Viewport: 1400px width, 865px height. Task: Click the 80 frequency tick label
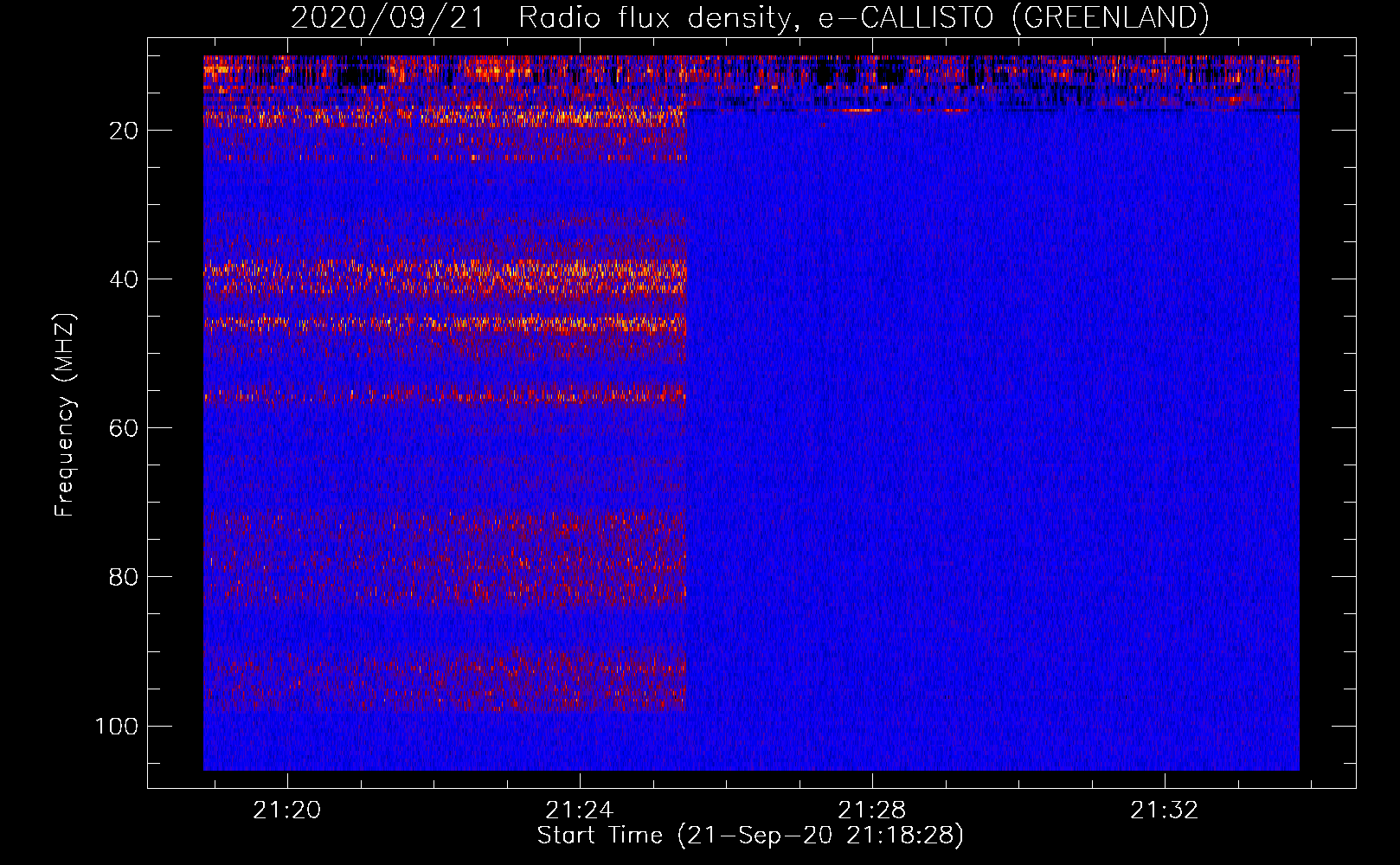click(124, 577)
